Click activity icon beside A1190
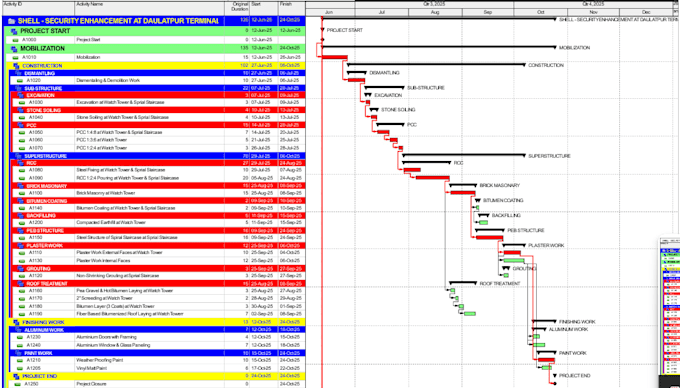The width and height of the screenshot is (680, 388). [22, 314]
